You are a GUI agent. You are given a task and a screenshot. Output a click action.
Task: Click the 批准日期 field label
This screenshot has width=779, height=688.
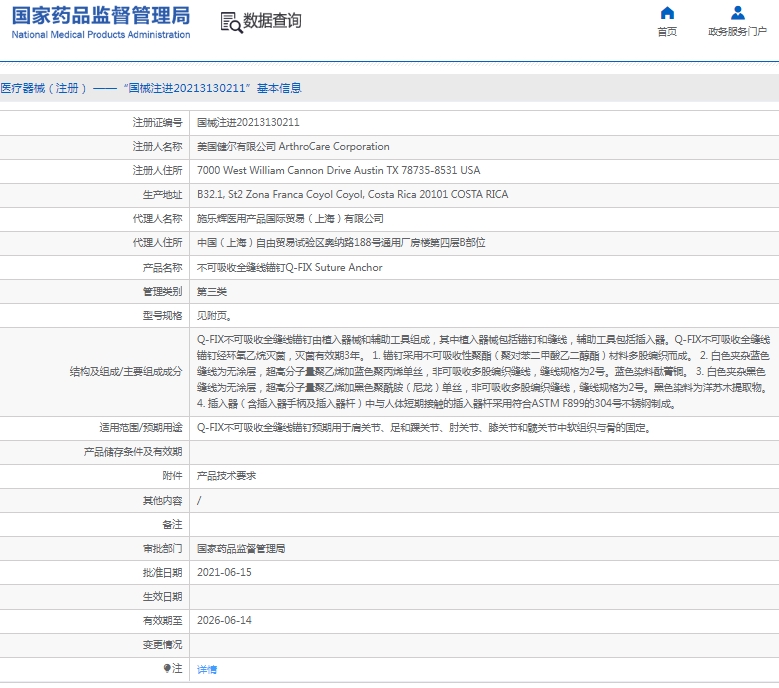[162, 573]
